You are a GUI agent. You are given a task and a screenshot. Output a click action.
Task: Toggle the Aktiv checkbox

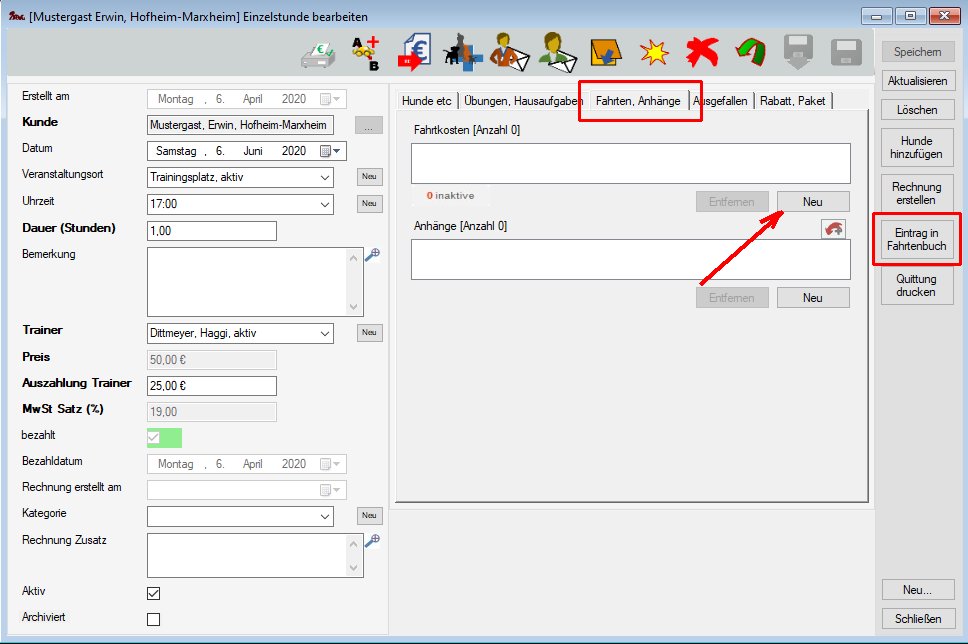(154, 593)
